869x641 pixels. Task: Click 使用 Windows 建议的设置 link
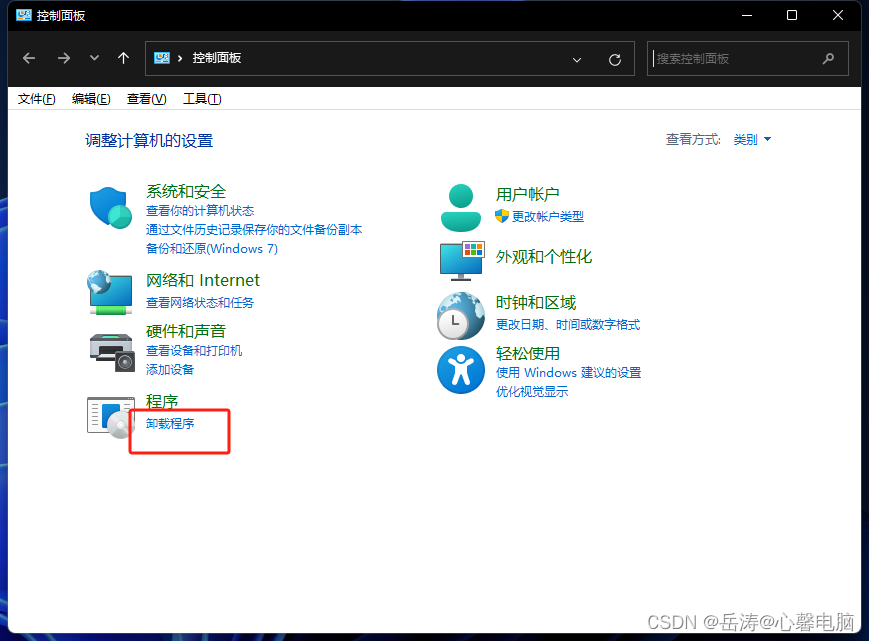tap(568, 372)
